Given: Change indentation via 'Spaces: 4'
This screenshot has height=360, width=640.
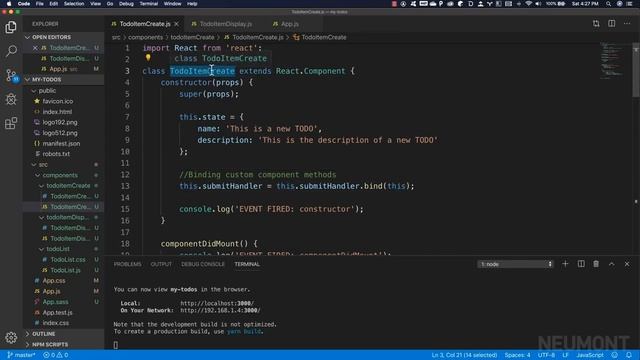Looking at the screenshot, I should click(x=517, y=355).
